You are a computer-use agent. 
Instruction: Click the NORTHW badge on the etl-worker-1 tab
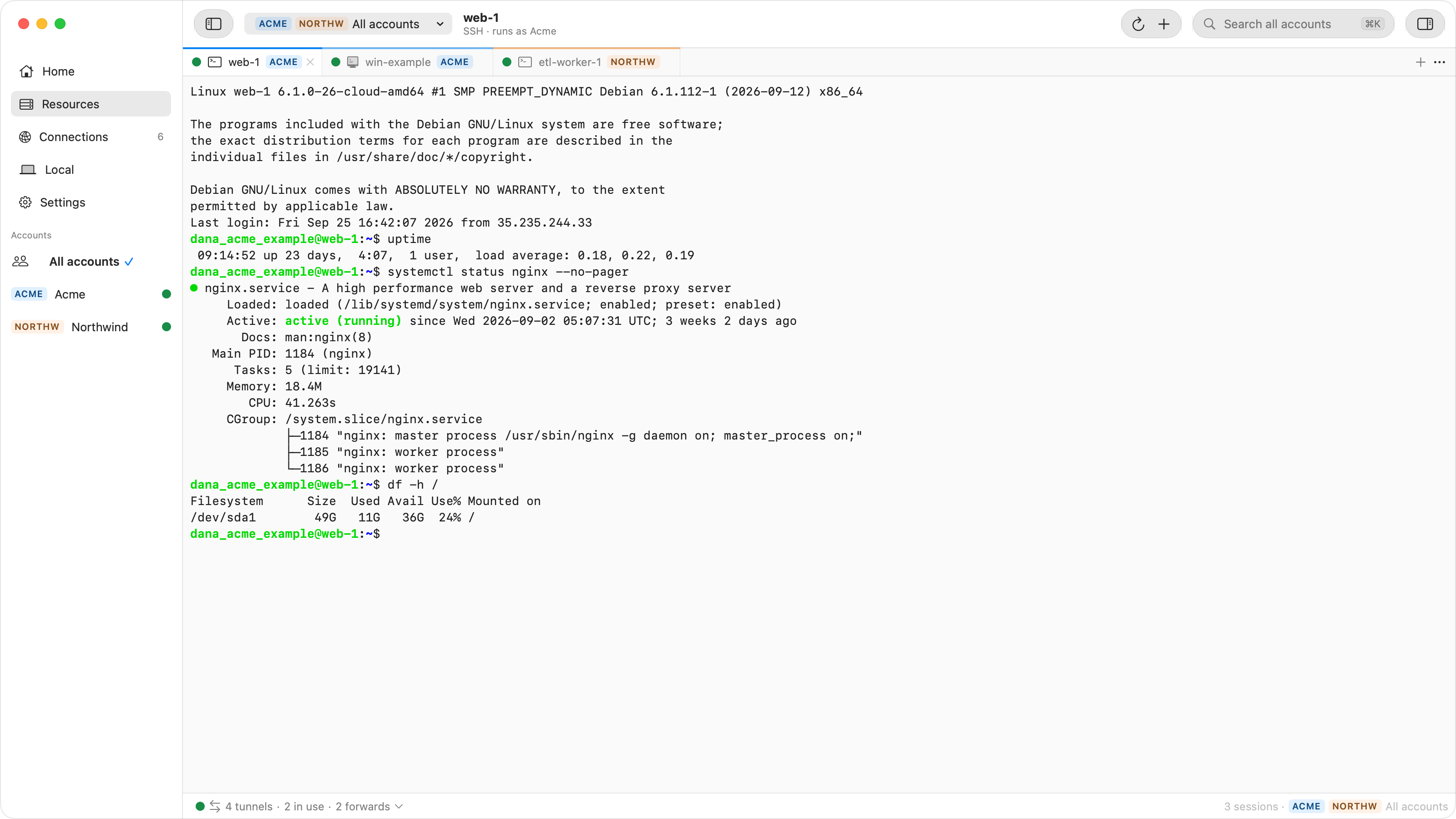633,62
